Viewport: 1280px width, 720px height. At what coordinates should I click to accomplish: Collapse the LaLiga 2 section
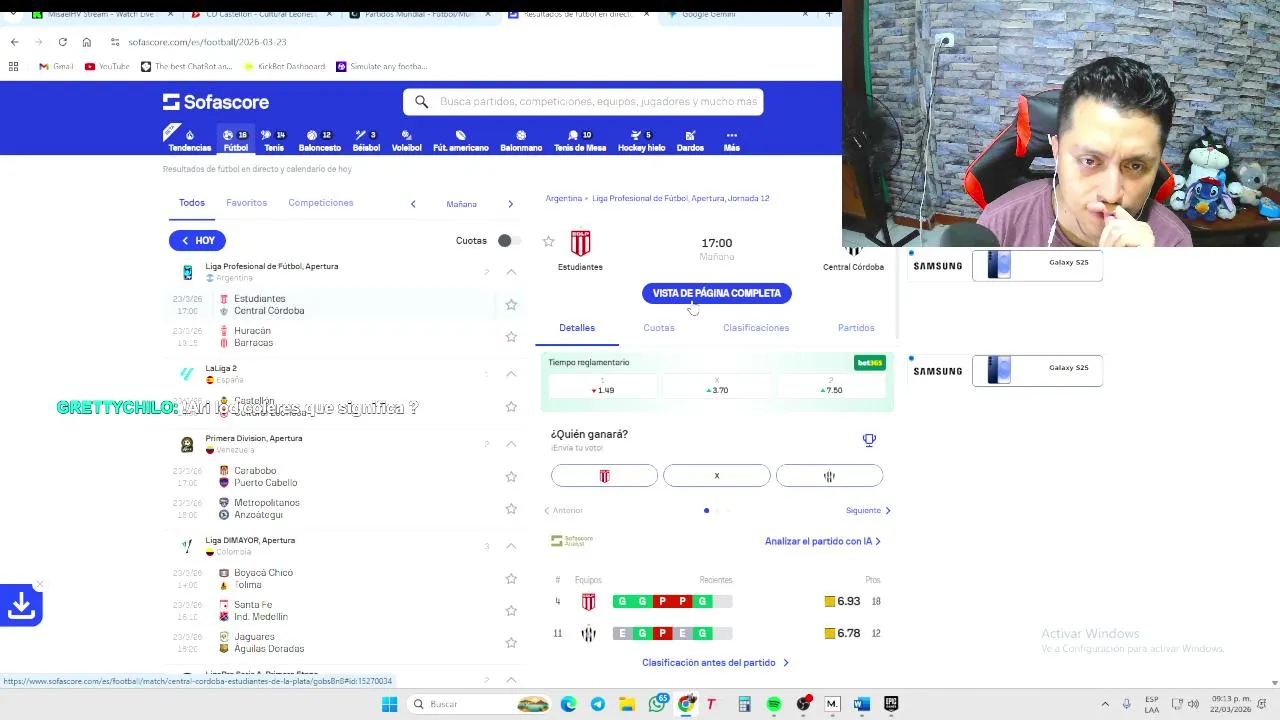pos(511,374)
